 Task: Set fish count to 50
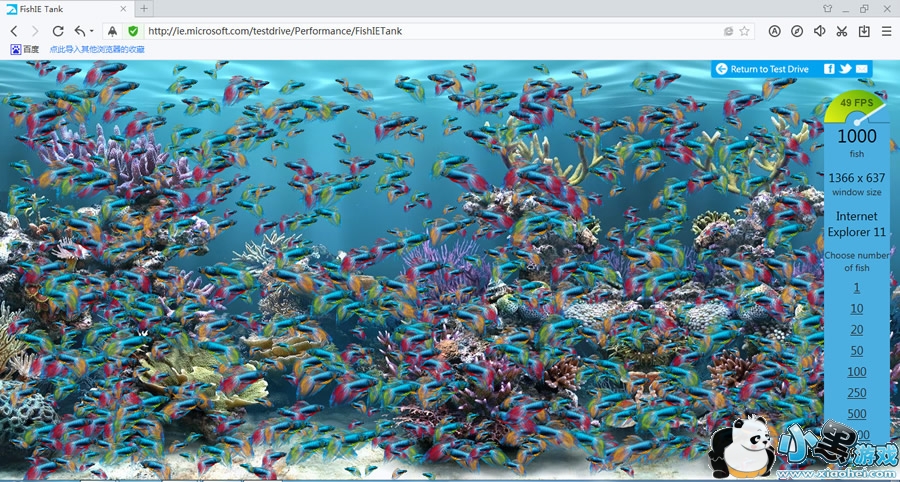pyautogui.click(x=856, y=351)
